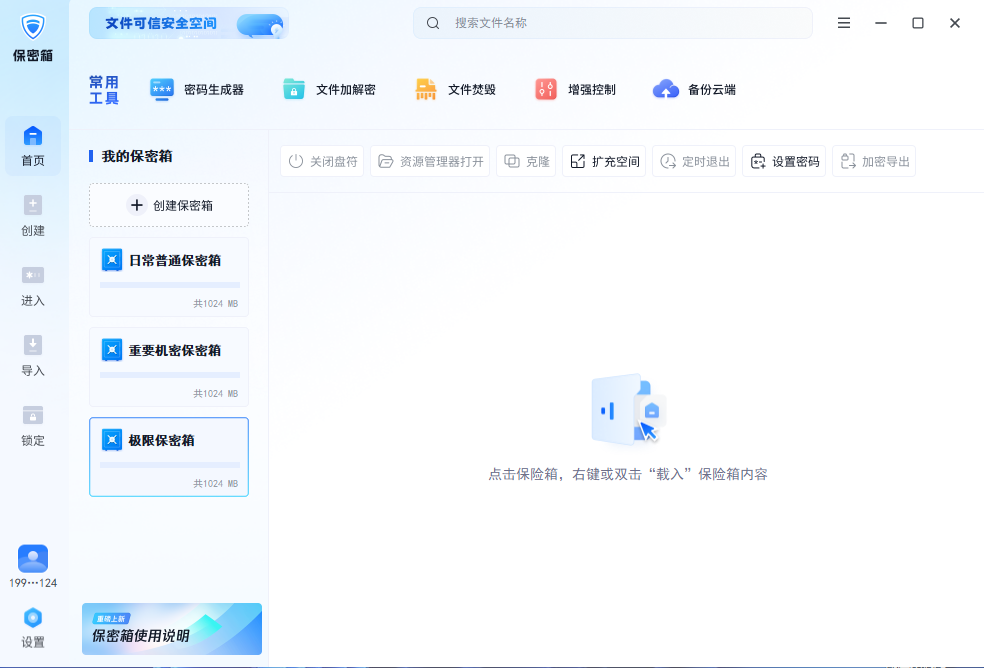Launch the 文件焚毁 file shredder tool
The image size is (984, 668).
click(x=456, y=90)
